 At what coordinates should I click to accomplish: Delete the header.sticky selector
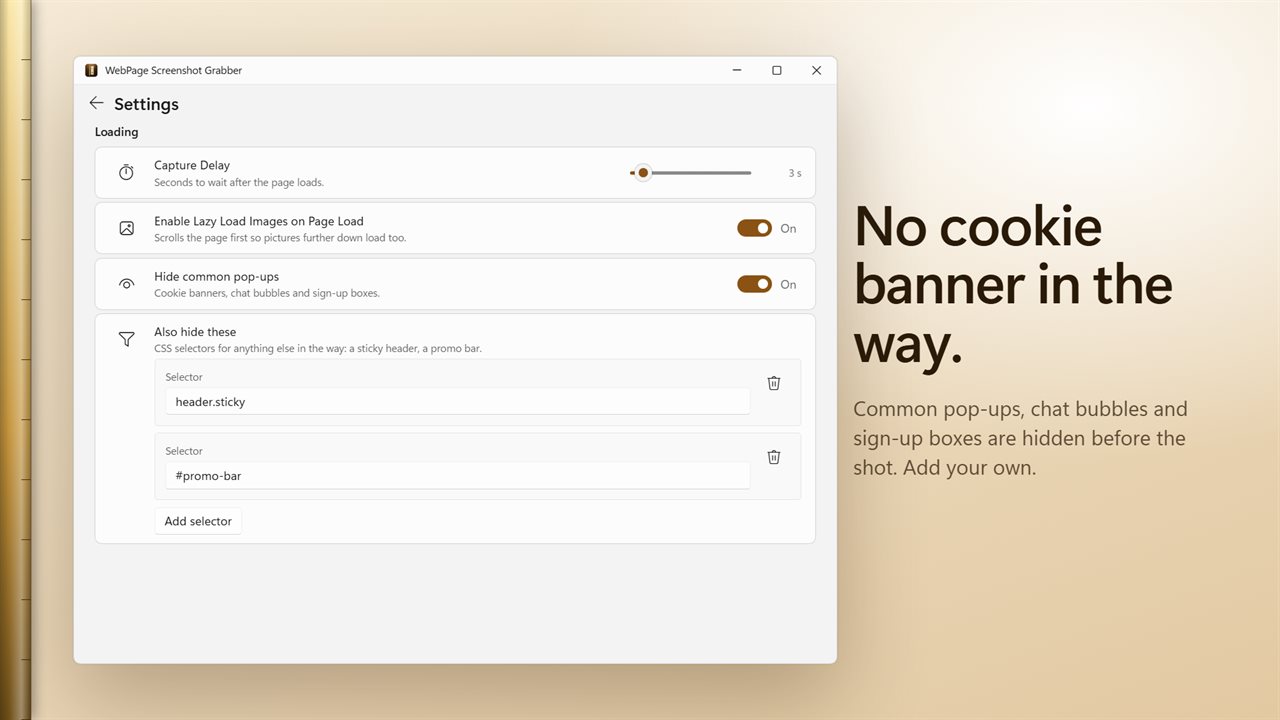click(774, 383)
